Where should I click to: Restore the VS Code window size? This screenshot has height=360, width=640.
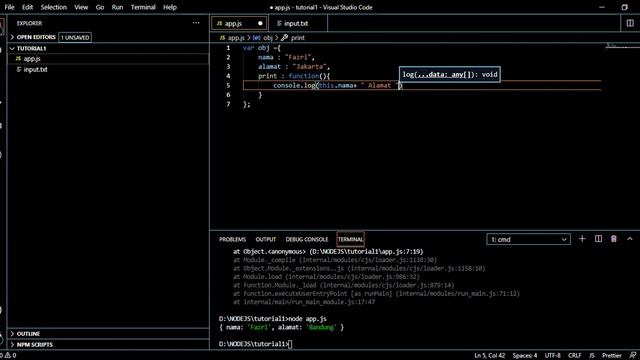(624, 7)
